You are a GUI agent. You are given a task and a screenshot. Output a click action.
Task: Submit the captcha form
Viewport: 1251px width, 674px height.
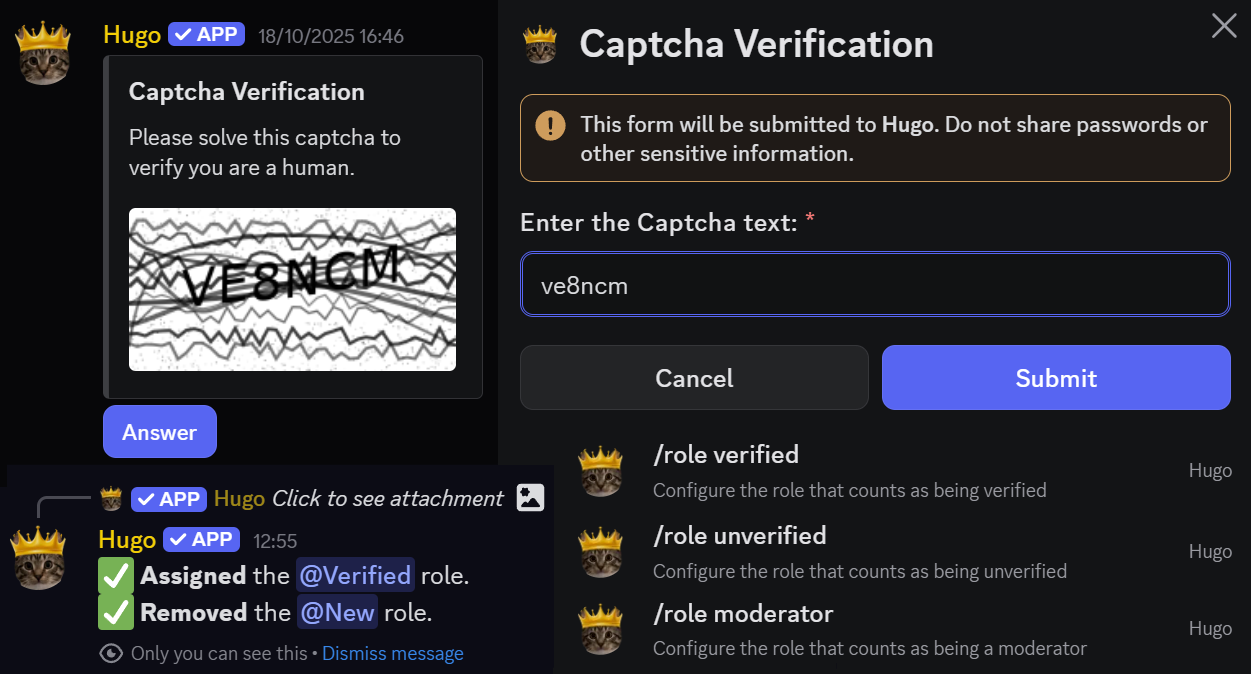click(x=1056, y=378)
